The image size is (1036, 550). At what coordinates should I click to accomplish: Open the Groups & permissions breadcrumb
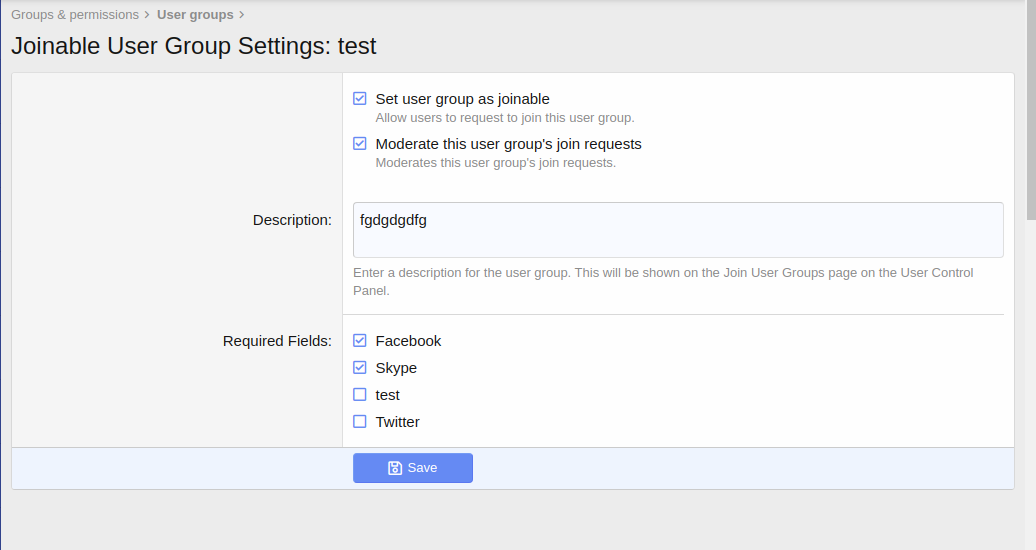click(x=75, y=15)
